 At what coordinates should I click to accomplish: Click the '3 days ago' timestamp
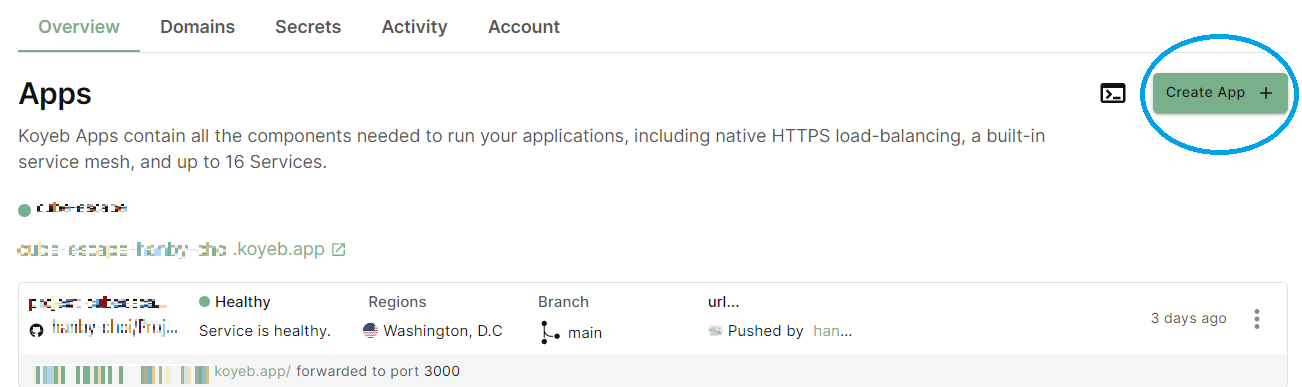pos(1188,319)
